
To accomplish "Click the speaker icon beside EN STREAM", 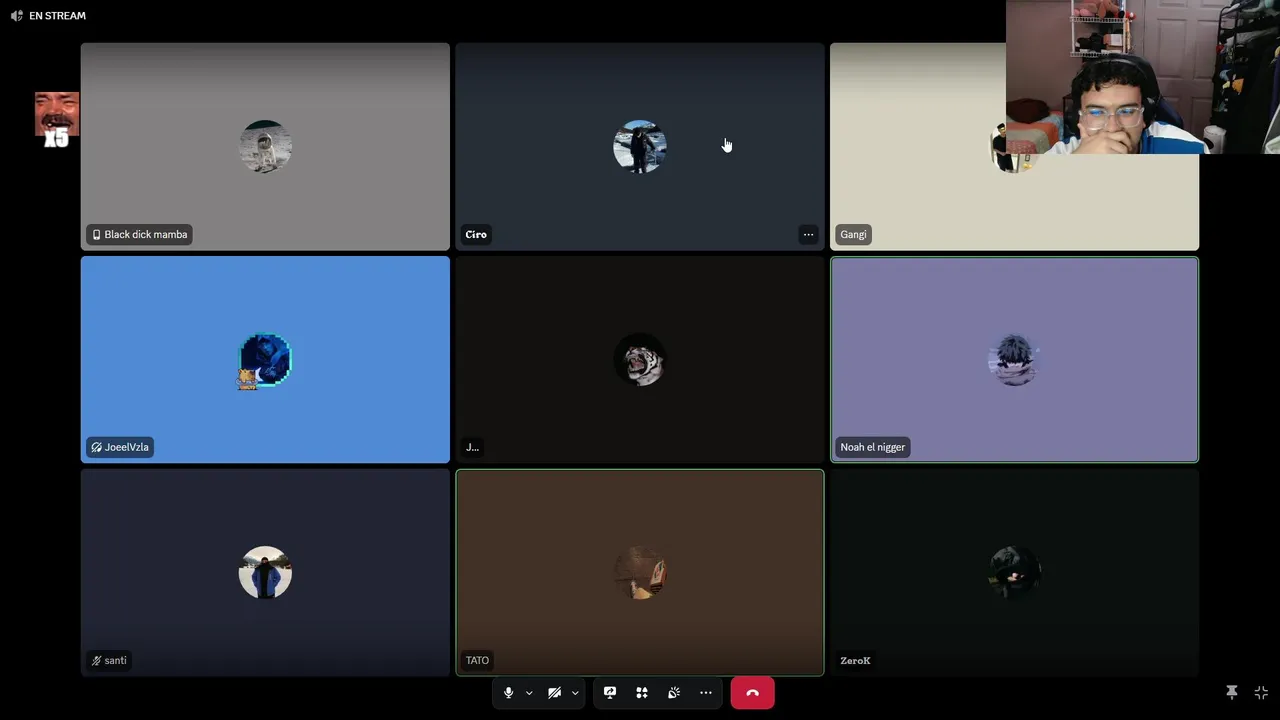I will pyautogui.click(x=16, y=16).
